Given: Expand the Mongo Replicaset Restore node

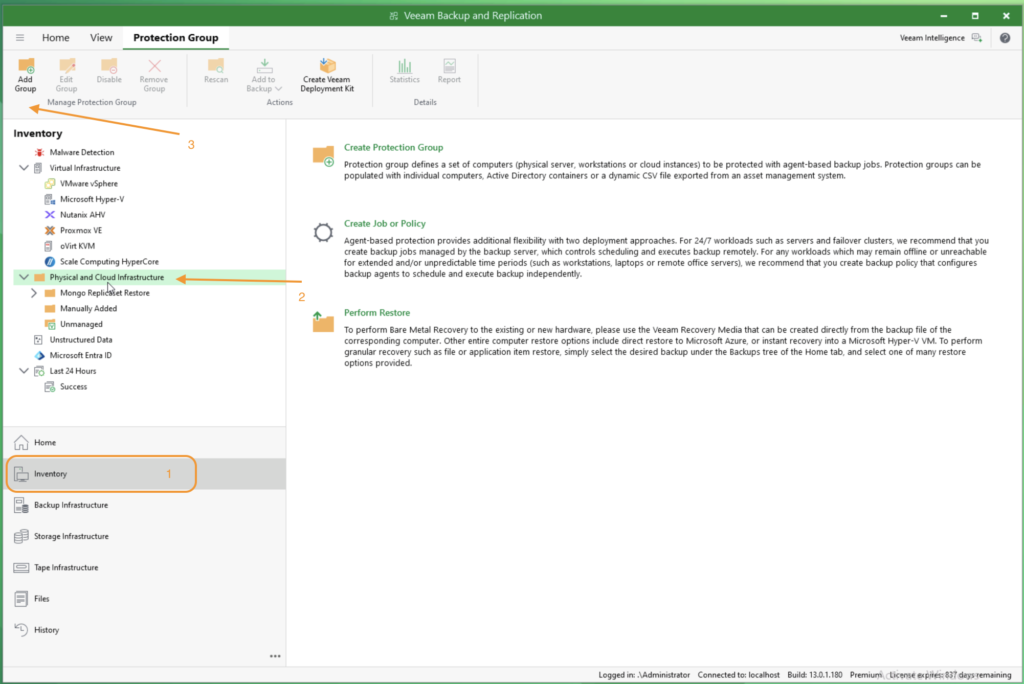Looking at the screenshot, I should pyautogui.click(x=33, y=292).
